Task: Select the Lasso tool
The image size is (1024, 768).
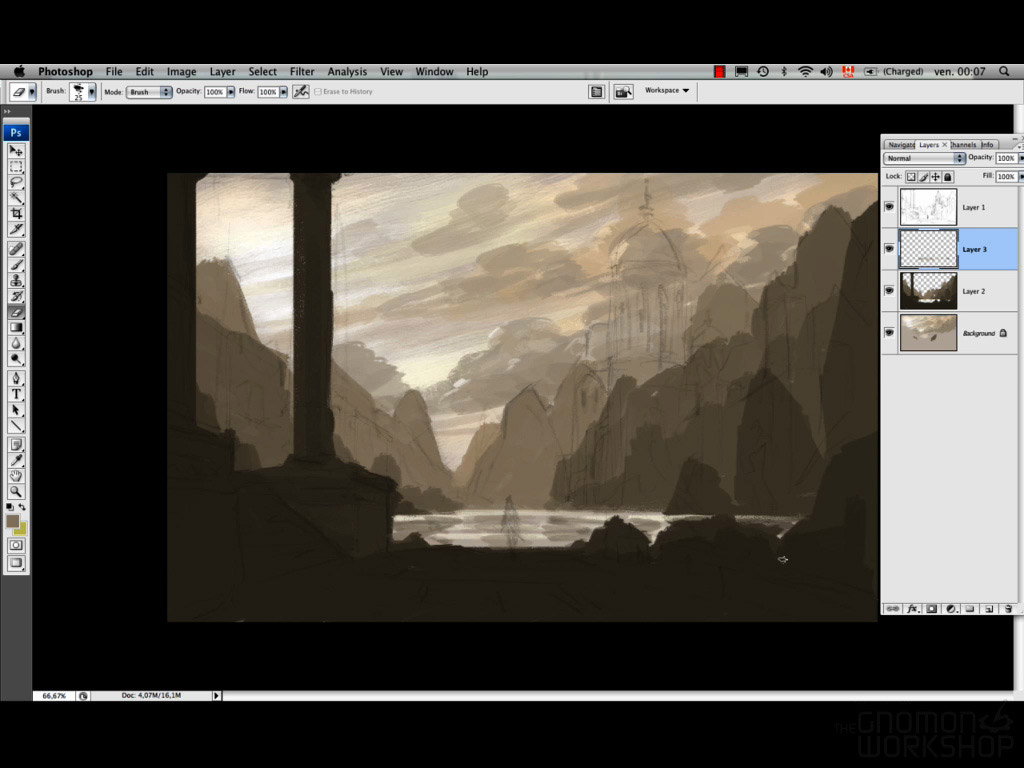Action: click(x=16, y=182)
